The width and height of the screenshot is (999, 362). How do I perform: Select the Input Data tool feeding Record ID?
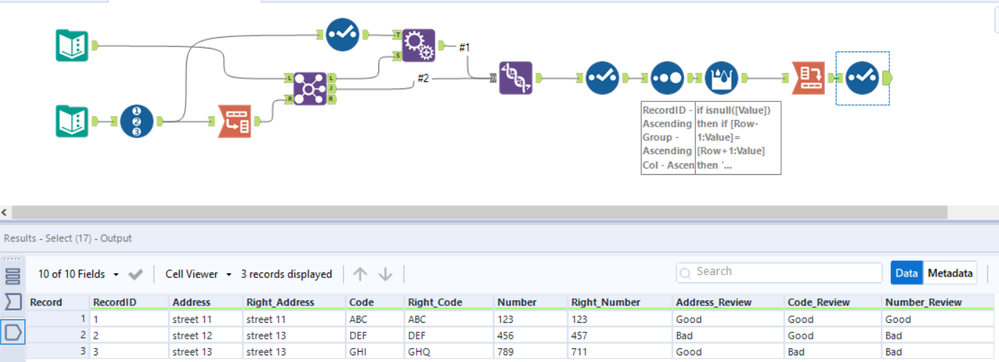pyautogui.click(x=71, y=121)
